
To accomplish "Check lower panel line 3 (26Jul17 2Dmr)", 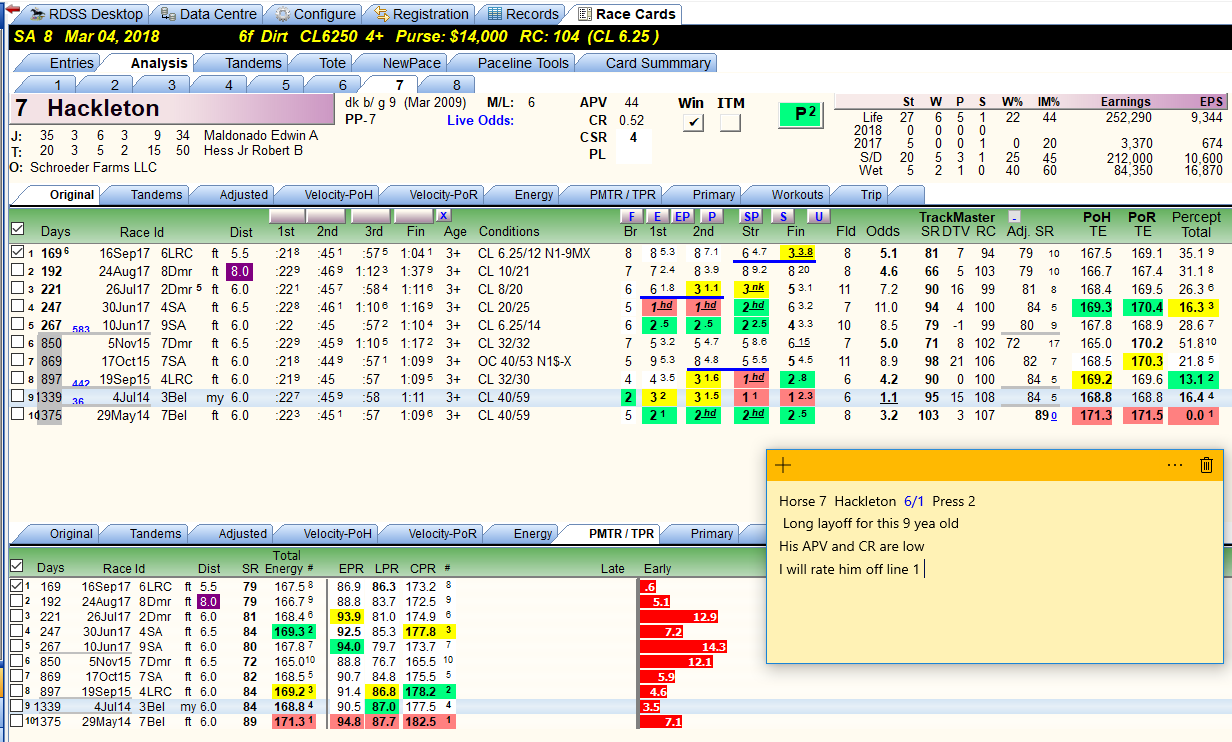I will pyautogui.click(x=17, y=617).
